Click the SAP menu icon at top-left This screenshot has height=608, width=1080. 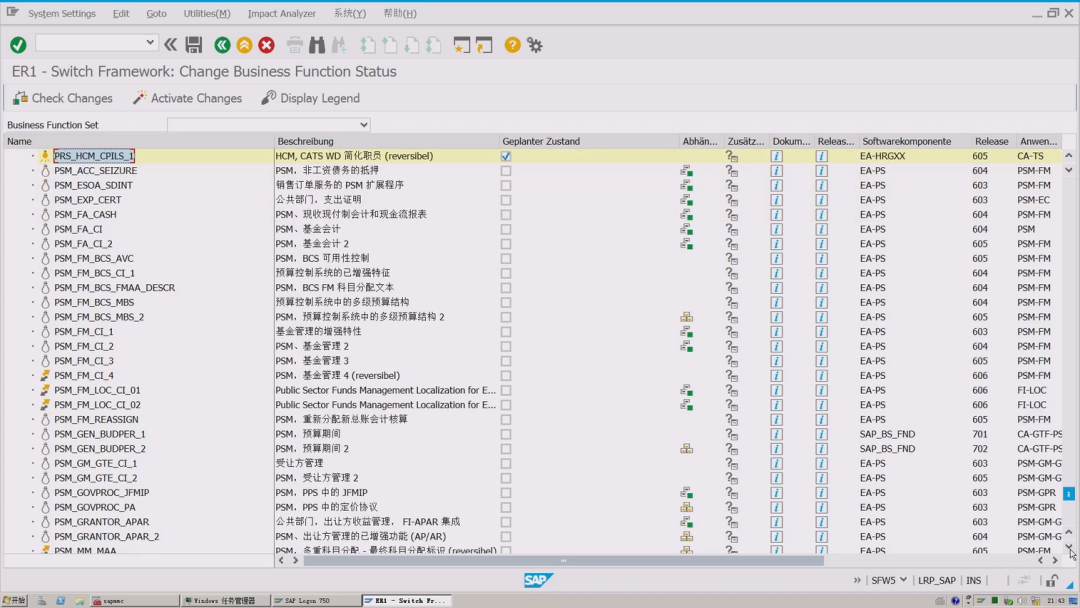[x=12, y=12]
